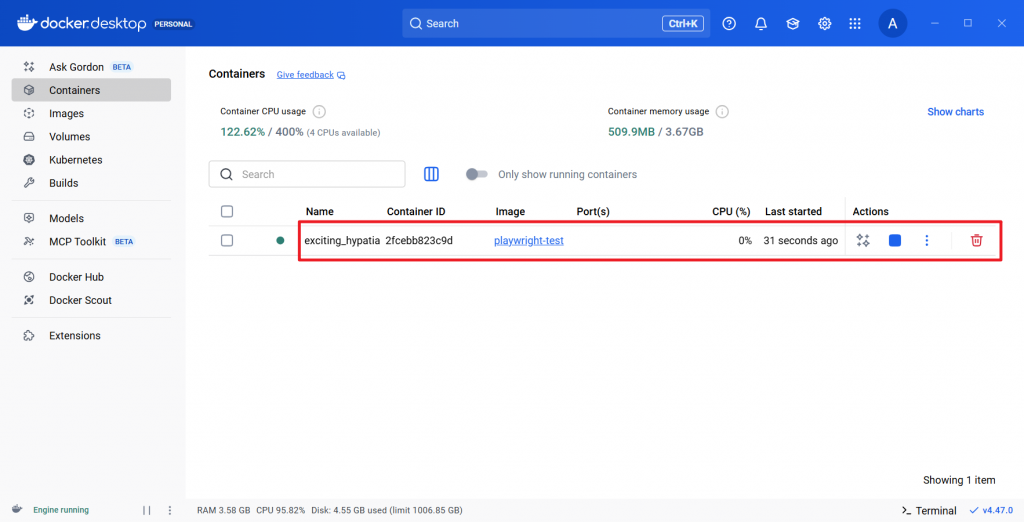Click the Showing 1 item label
The height and width of the screenshot is (522, 1024).
(959, 480)
